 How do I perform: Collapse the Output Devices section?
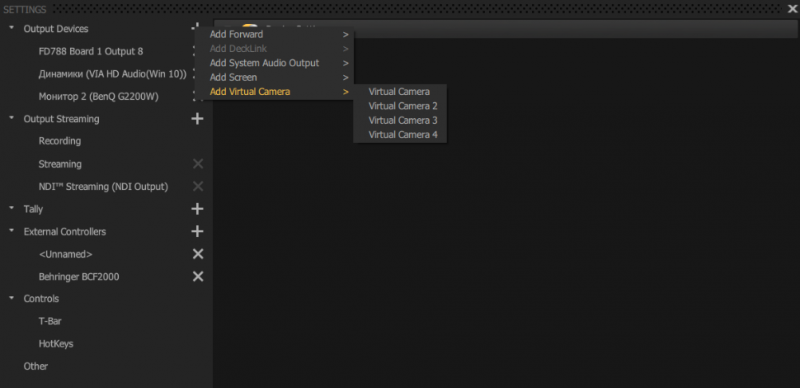[11, 29]
